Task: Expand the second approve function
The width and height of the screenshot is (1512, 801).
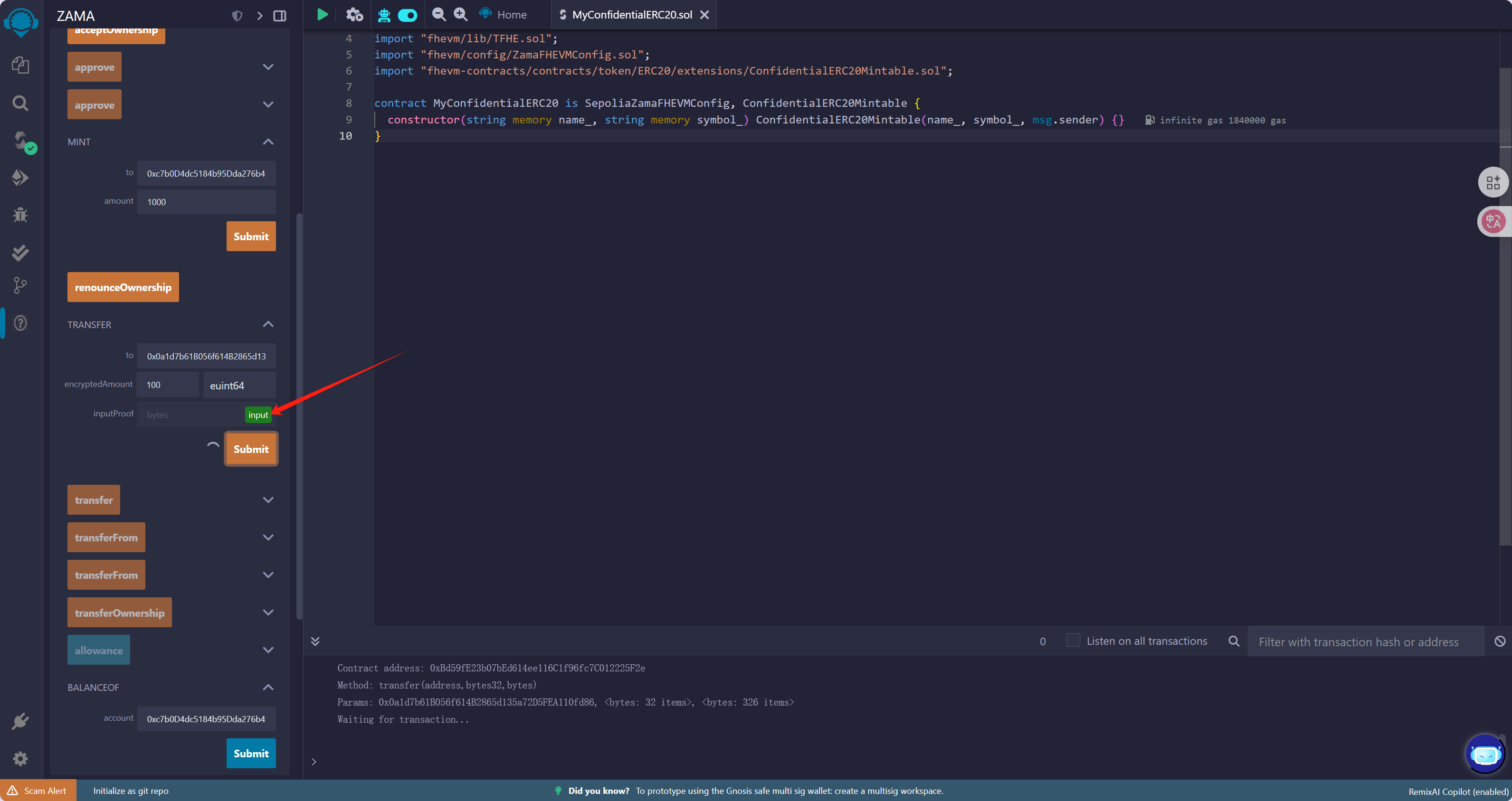Action: pos(268,104)
